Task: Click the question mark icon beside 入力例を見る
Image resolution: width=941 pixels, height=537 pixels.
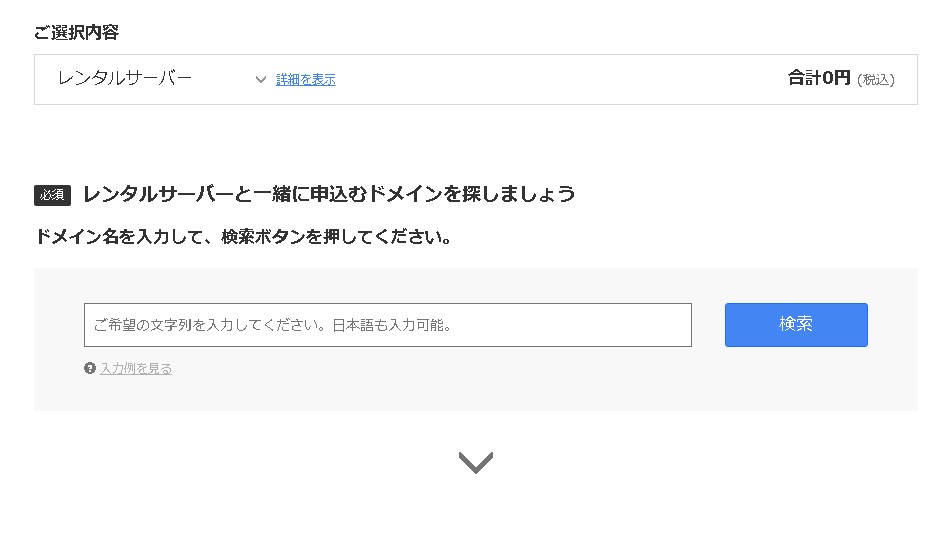Action: [90, 369]
